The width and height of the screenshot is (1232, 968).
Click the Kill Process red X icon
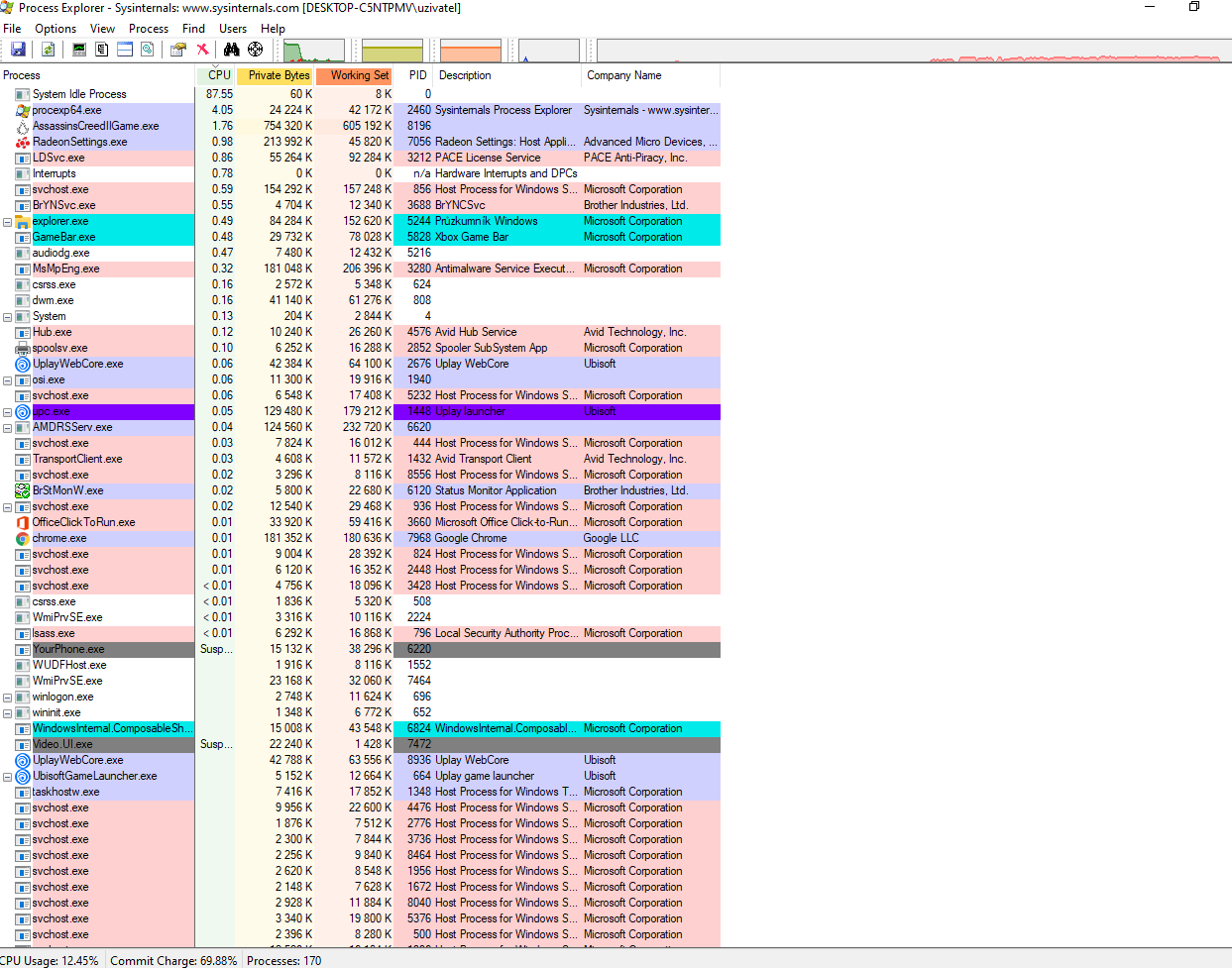point(203,49)
